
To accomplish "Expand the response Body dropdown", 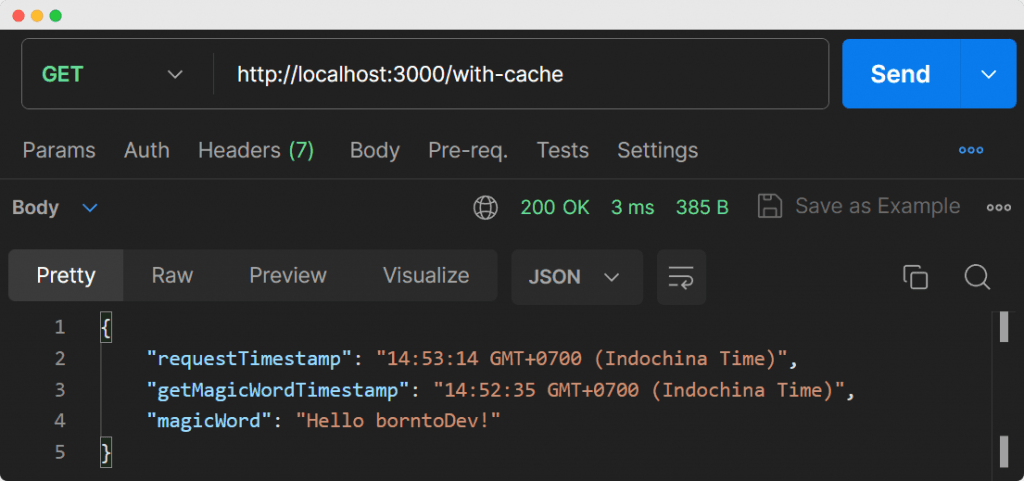I will (x=55, y=208).
